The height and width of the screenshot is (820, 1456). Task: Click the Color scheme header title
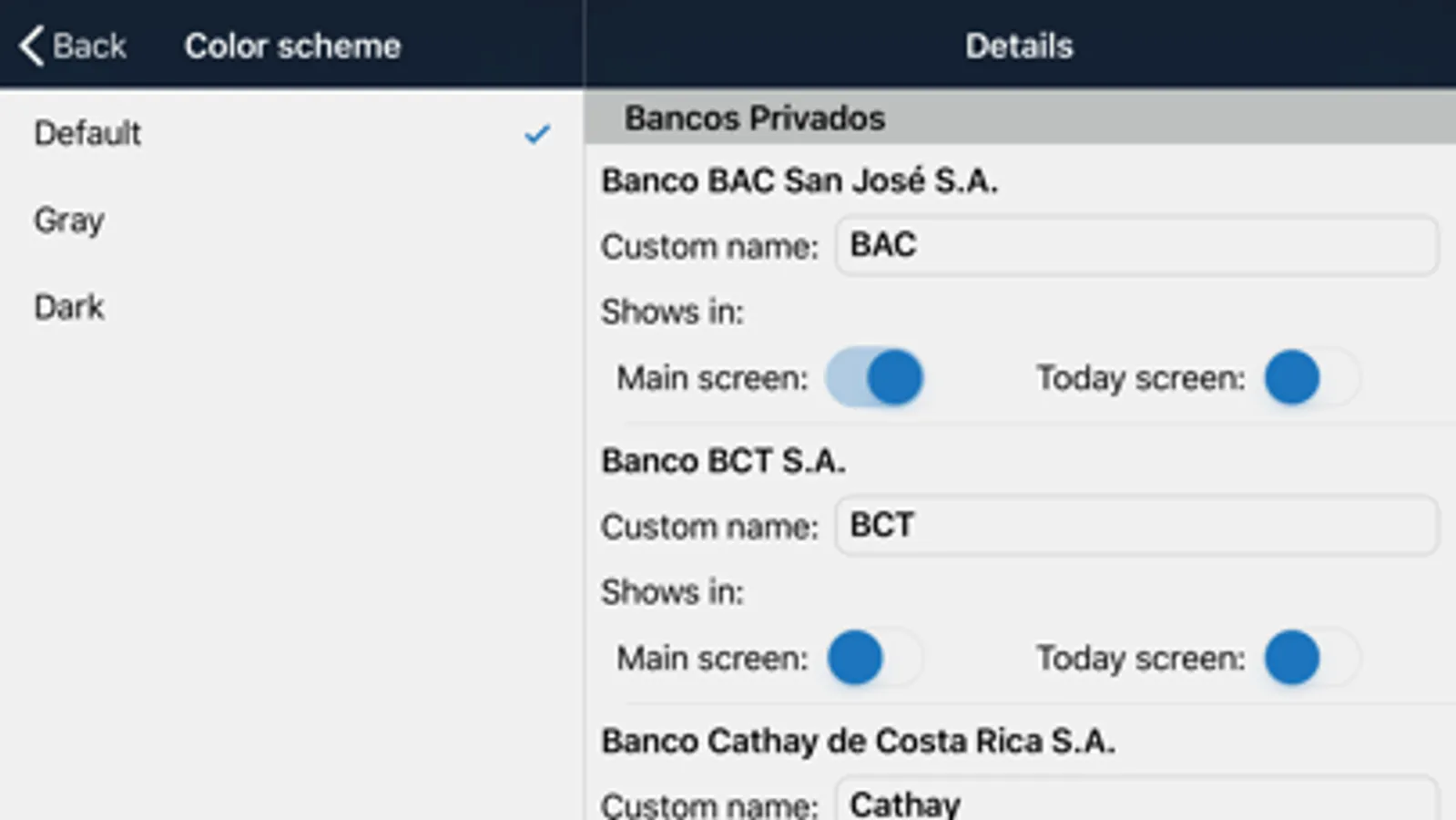(x=292, y=46)
